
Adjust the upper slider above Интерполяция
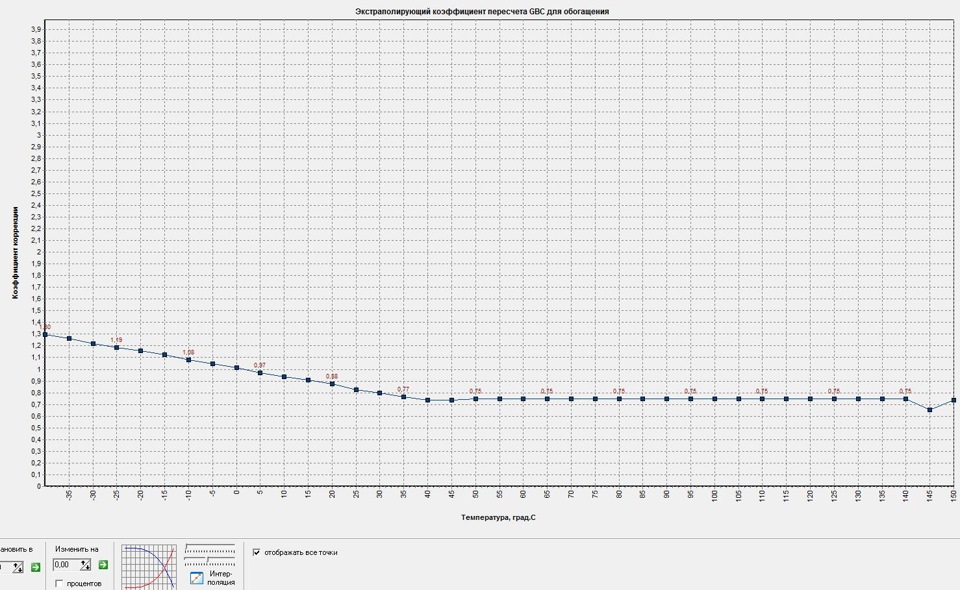(x=210, y=548)
